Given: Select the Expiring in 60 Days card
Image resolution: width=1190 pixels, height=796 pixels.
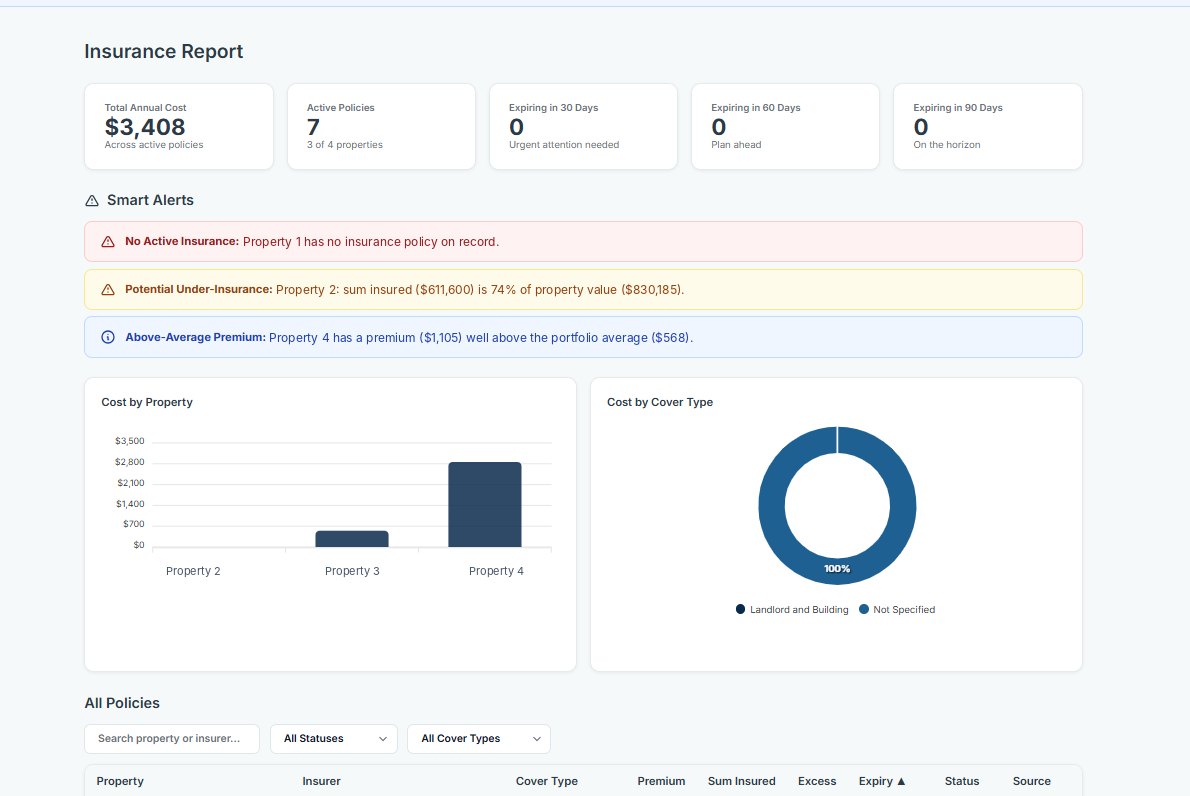Looking at the screenshot, I should (x=785, y=127).
